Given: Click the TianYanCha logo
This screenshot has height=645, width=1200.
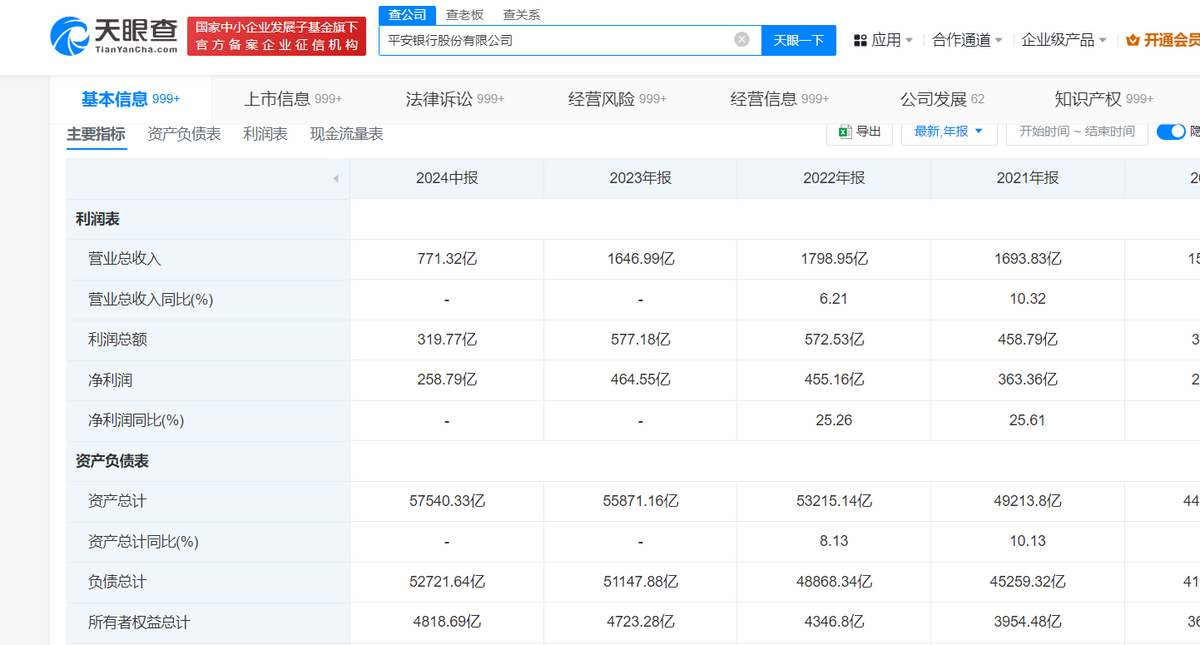Looking at the screenshot, I should [113, 35].
